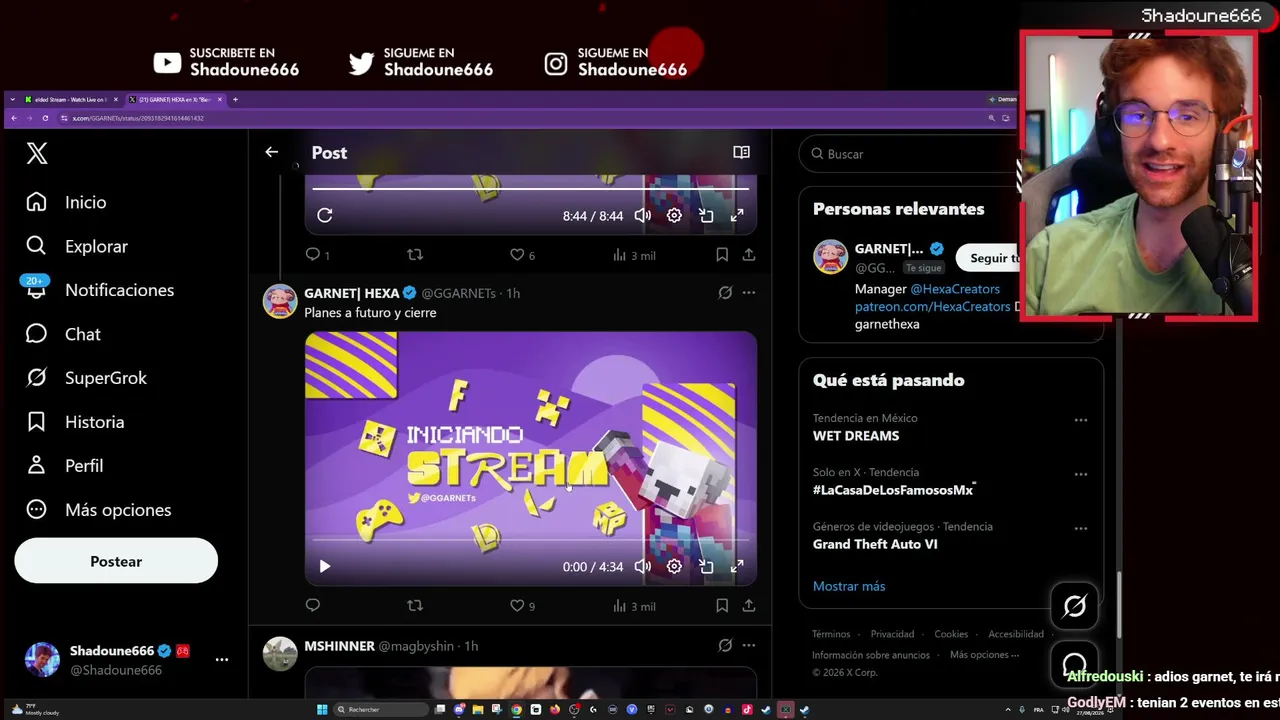Open the Grand Theft Auto VI trend
This screenshot has height=720, width=1280.
click(875, 544)
